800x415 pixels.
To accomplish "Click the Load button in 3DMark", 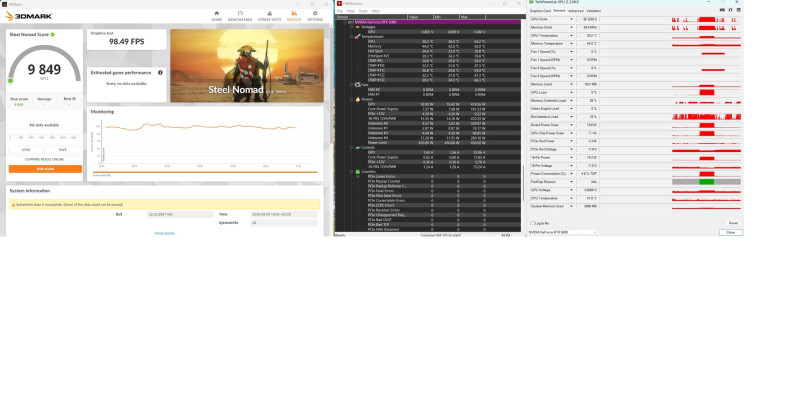I will 26,150.
